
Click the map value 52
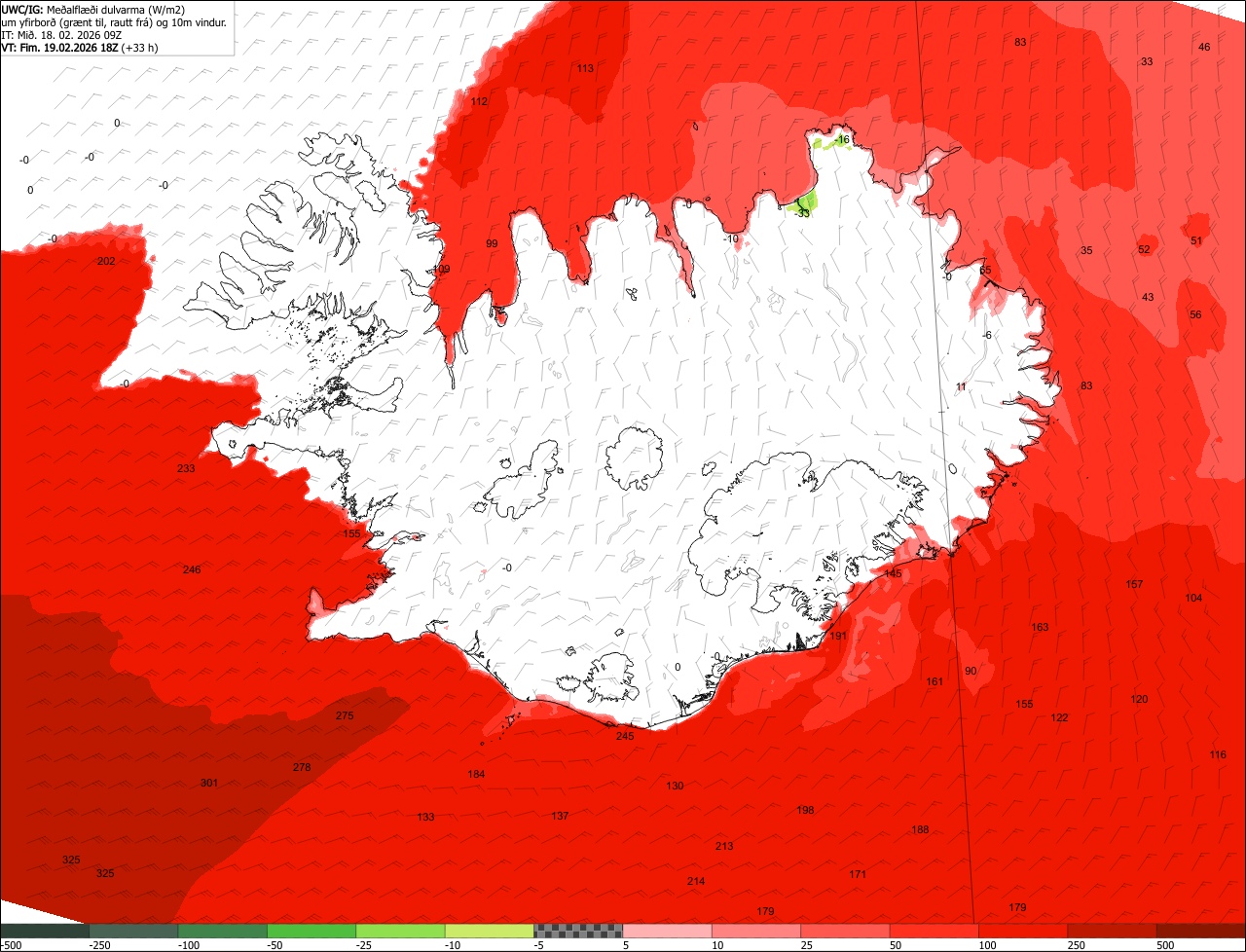(x=1144, y=249)
